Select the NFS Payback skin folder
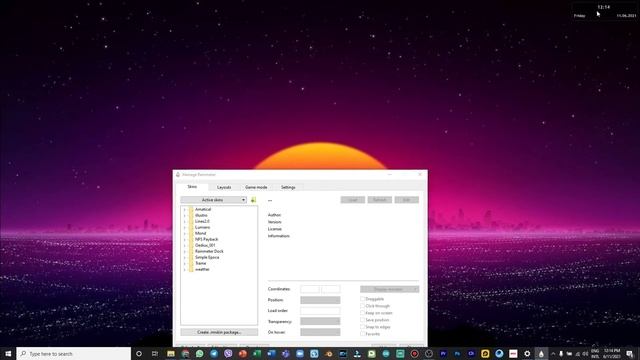Image resolution: width=640 pixels, height=360 pixels. pyautogui.click(x=207, y=239)
